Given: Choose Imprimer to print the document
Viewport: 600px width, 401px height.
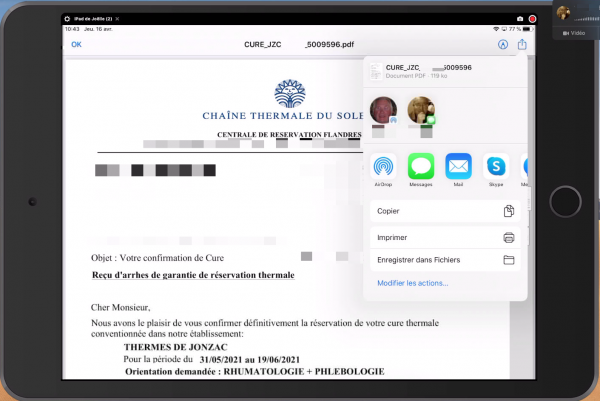Looking at the screenshot, I should (x=445, y=237).
